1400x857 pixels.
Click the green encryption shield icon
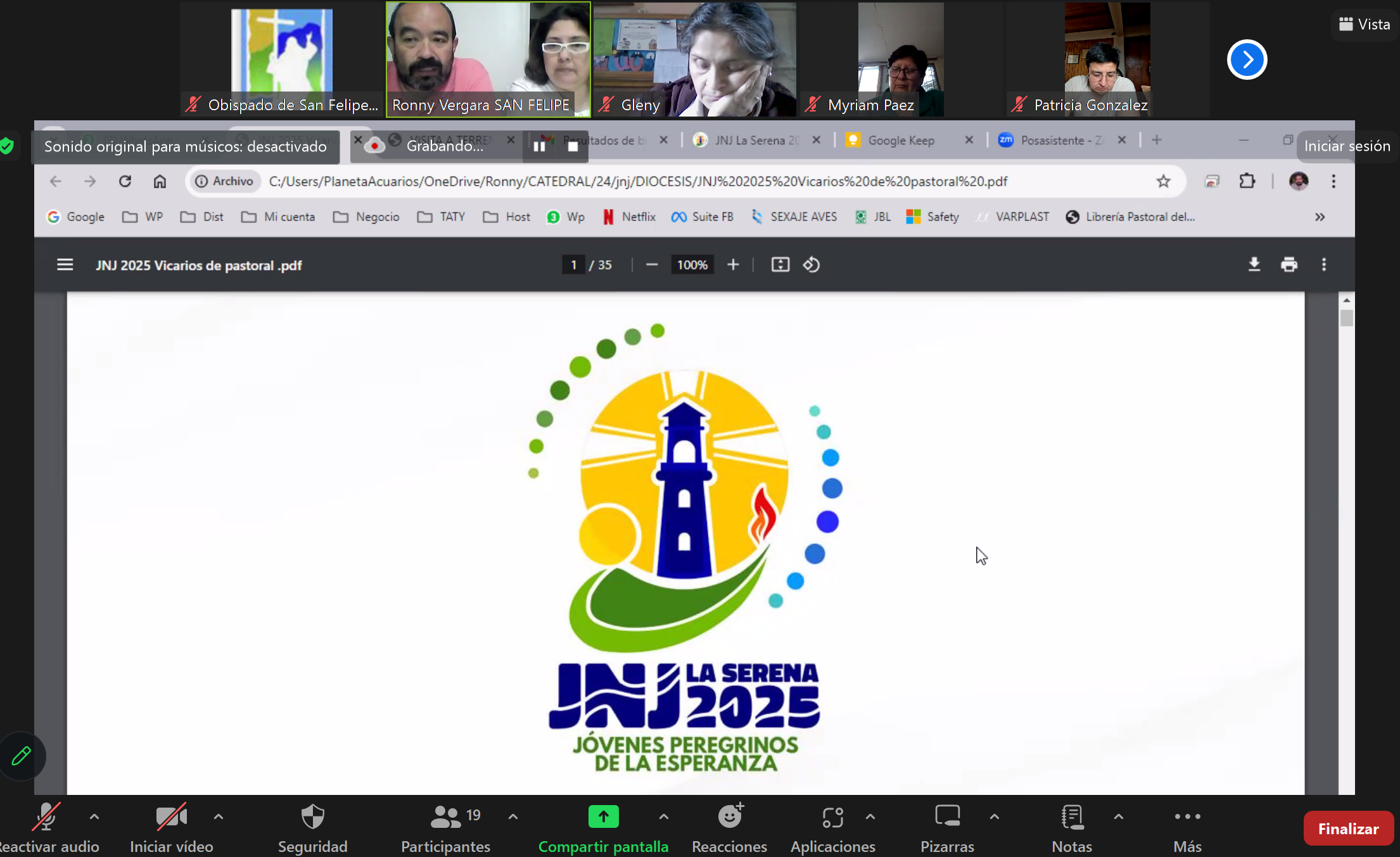pyautogui.click(x=7, y=146)
